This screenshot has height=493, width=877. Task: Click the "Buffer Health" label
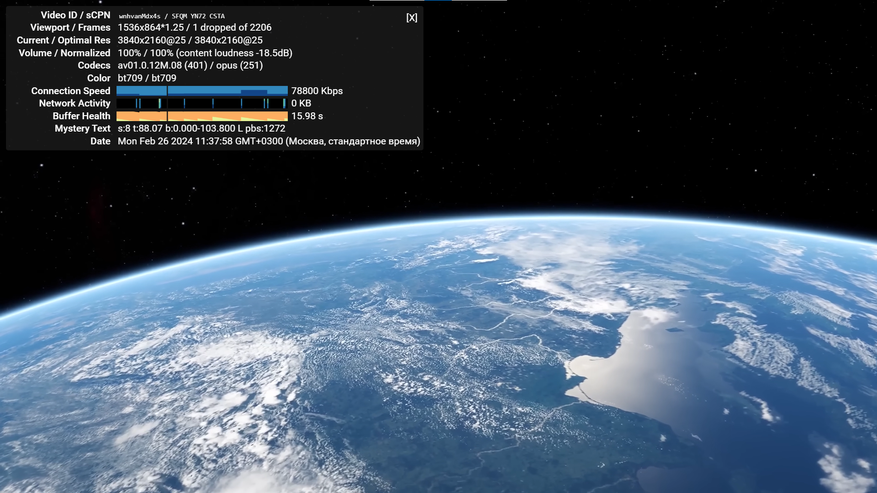(82, 116)
